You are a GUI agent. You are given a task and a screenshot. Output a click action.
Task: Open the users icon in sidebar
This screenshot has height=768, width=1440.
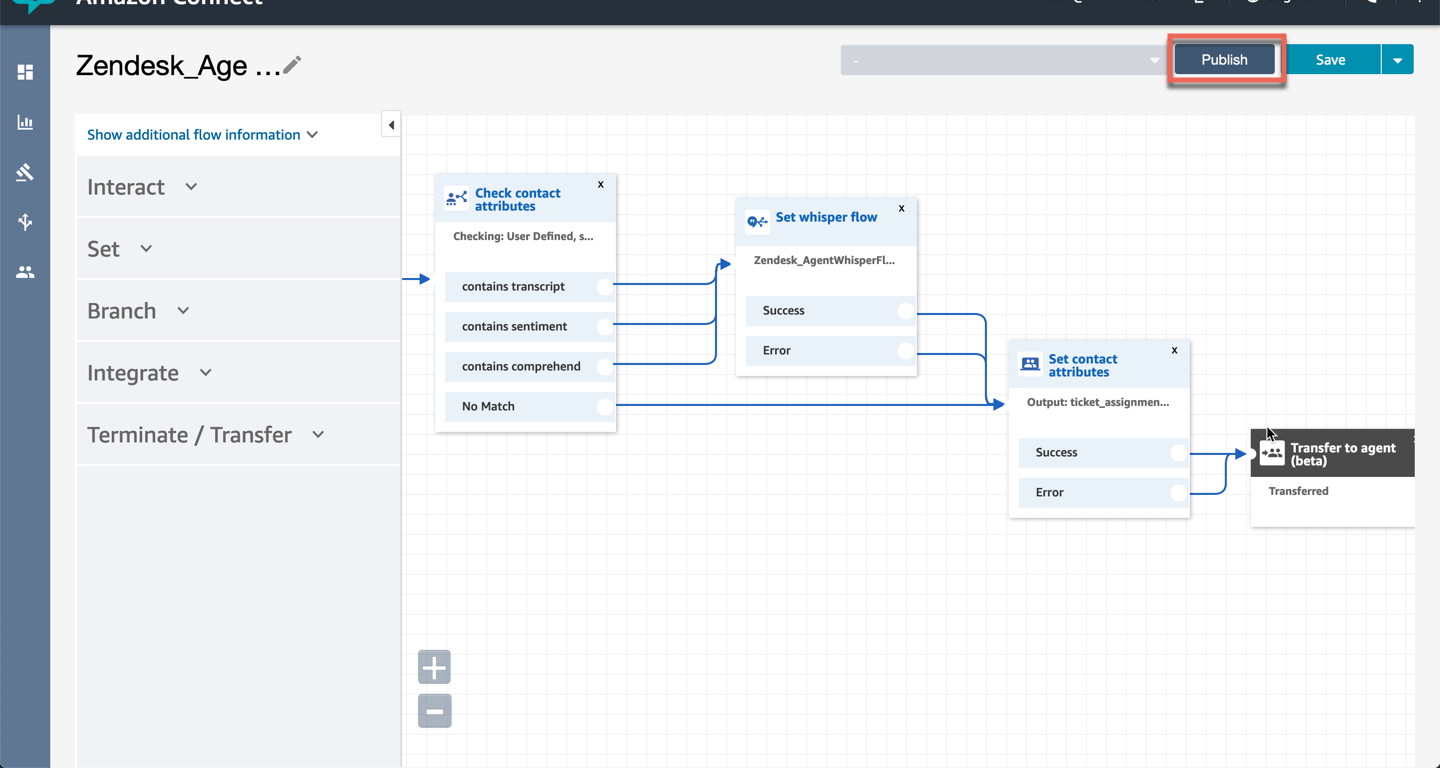tap(25, 272)
